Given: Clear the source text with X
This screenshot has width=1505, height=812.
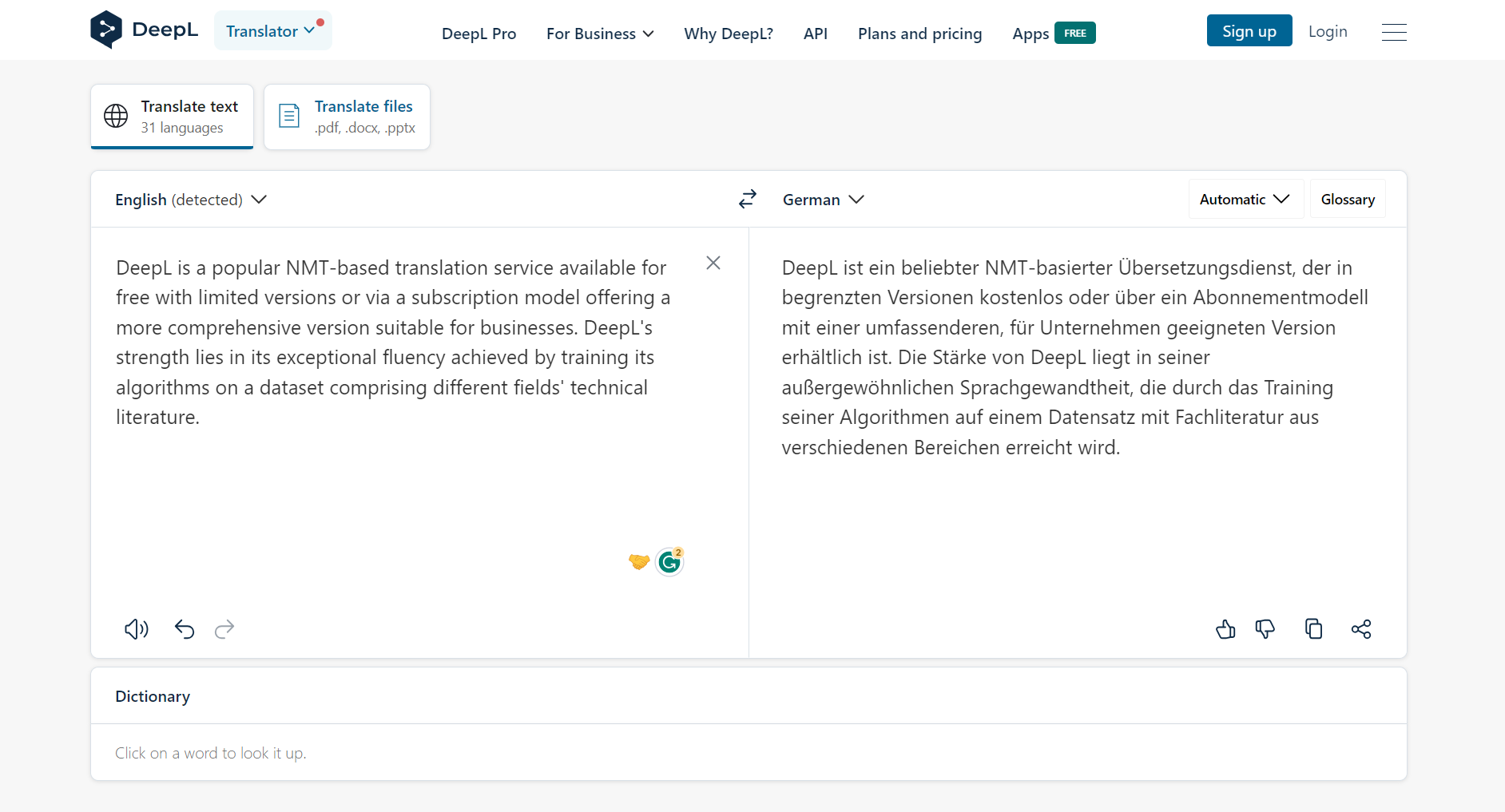Looking at the screenshot, I should point(713,263).
